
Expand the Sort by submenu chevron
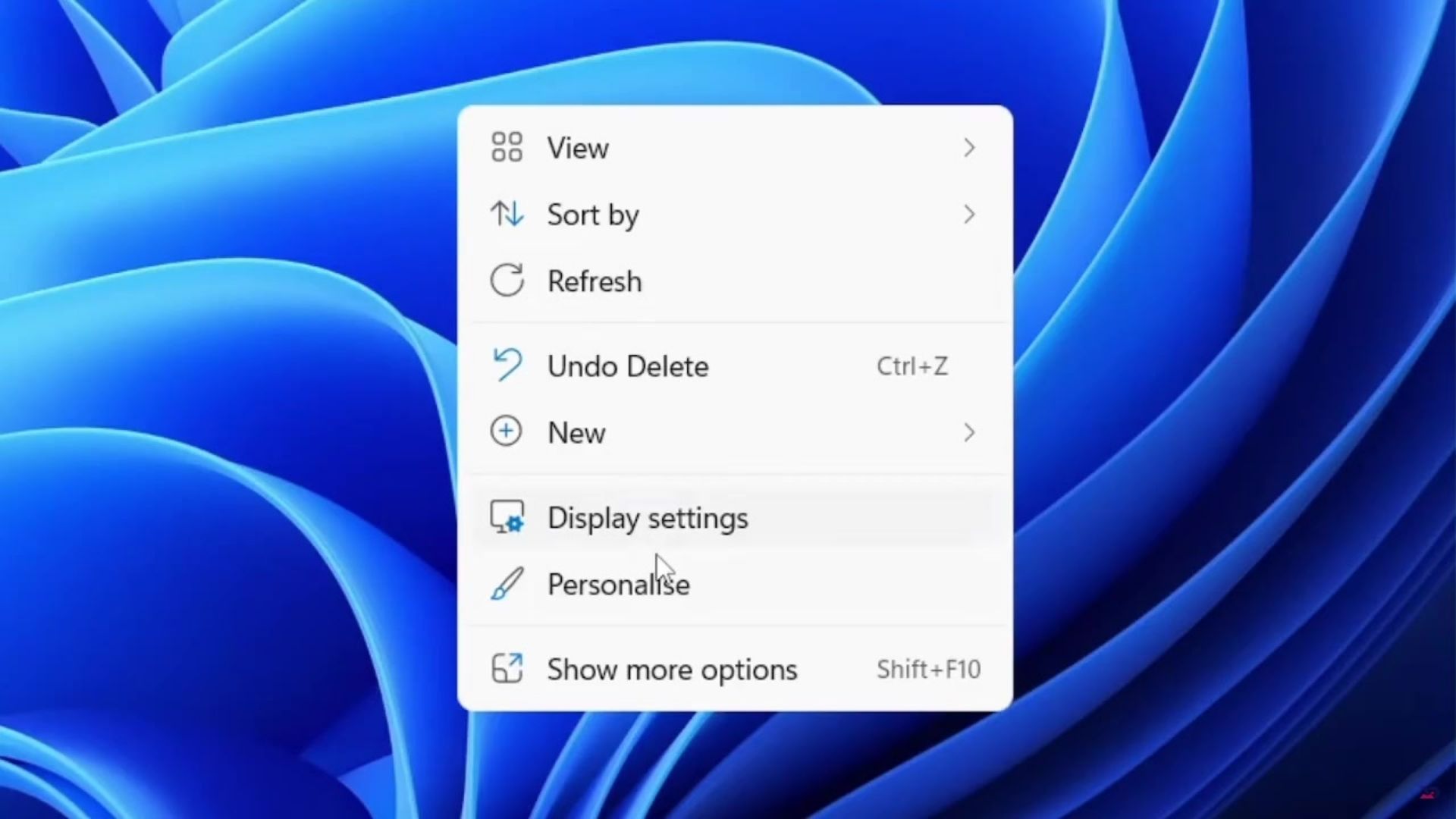(x=969, y=214)
